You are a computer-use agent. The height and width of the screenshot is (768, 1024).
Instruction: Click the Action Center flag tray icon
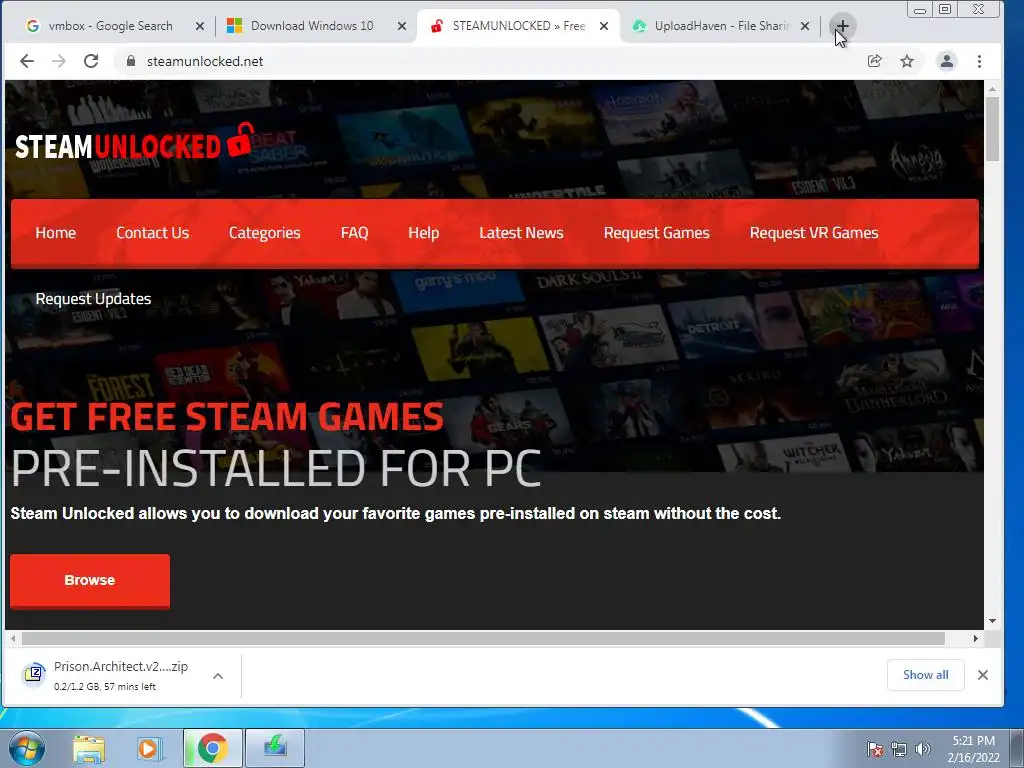point(874,749)
